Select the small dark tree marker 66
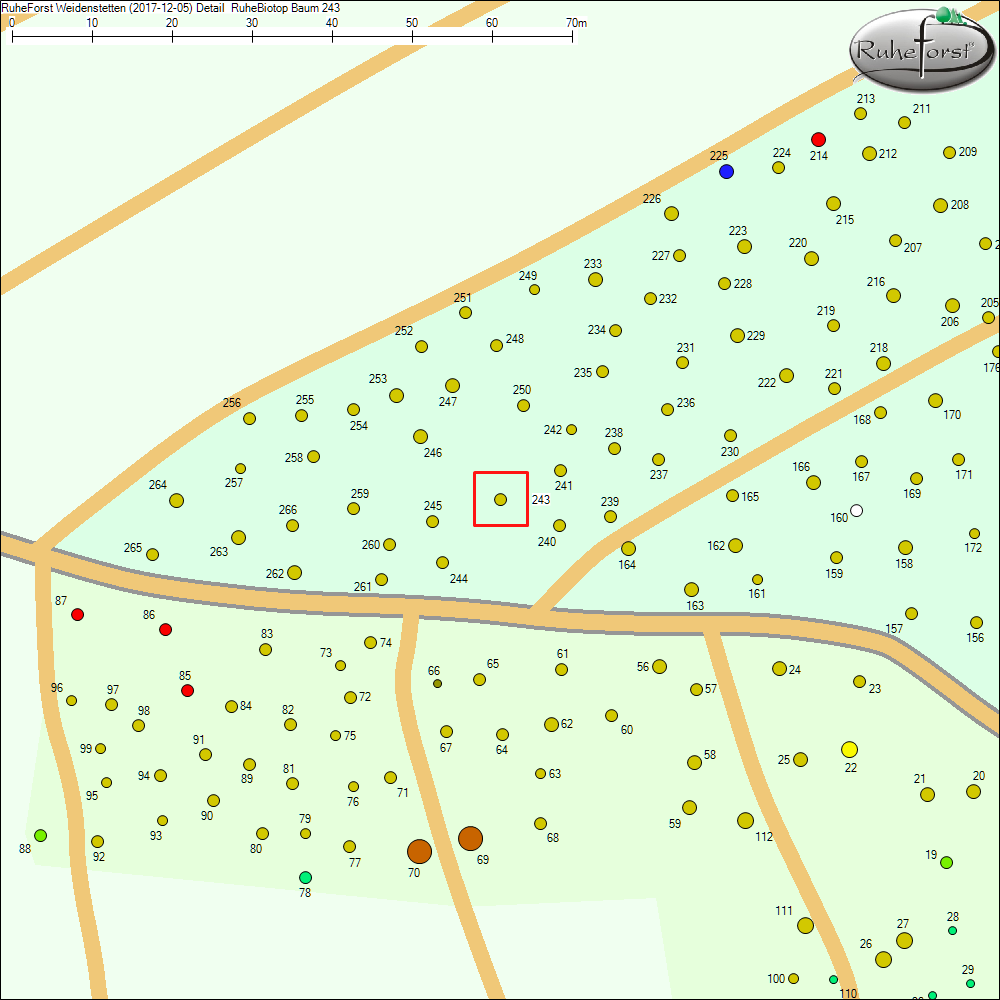 pos(437,684)
